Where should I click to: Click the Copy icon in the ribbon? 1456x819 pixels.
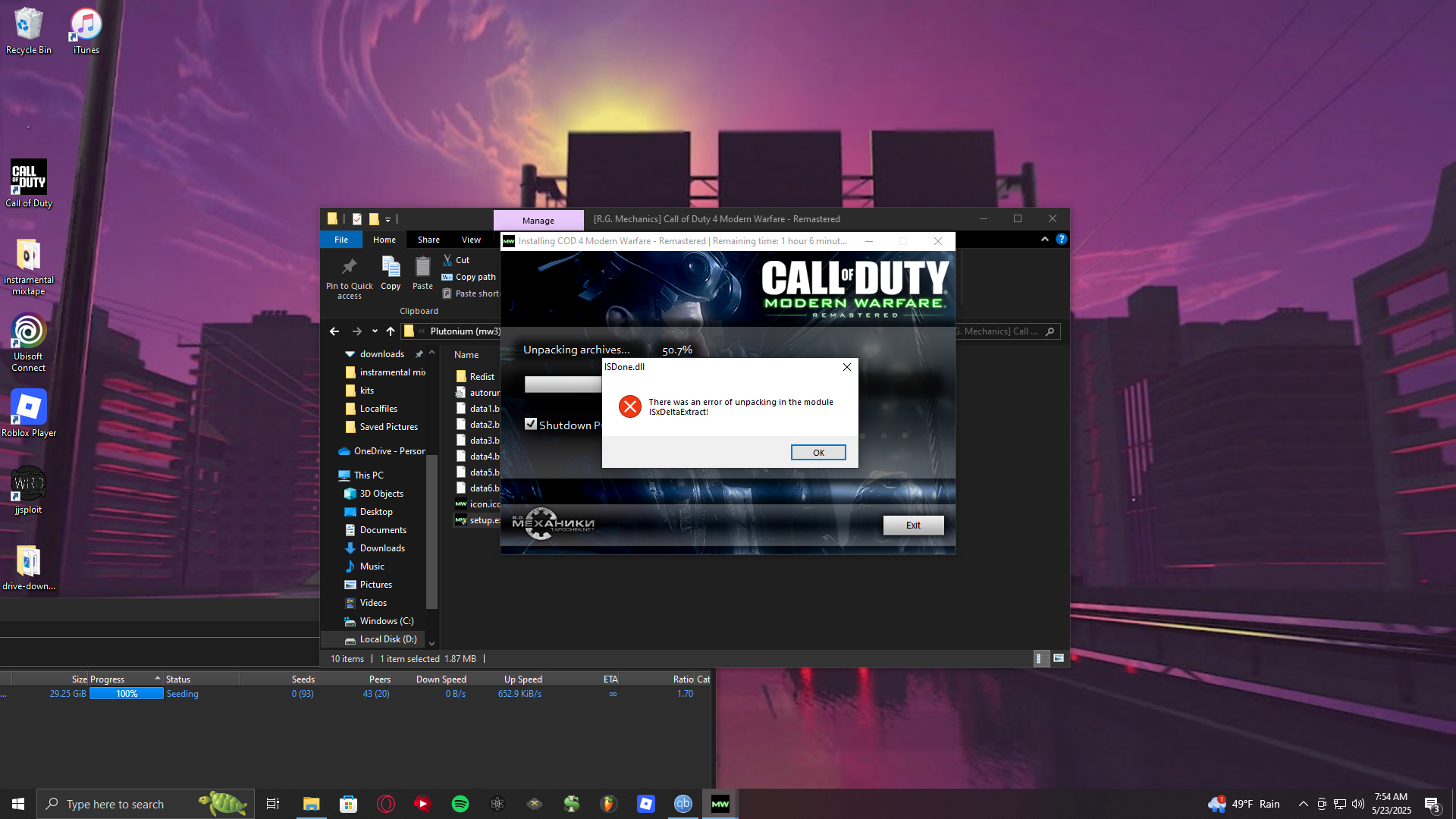pyautogui.click(x=391, y=267)
